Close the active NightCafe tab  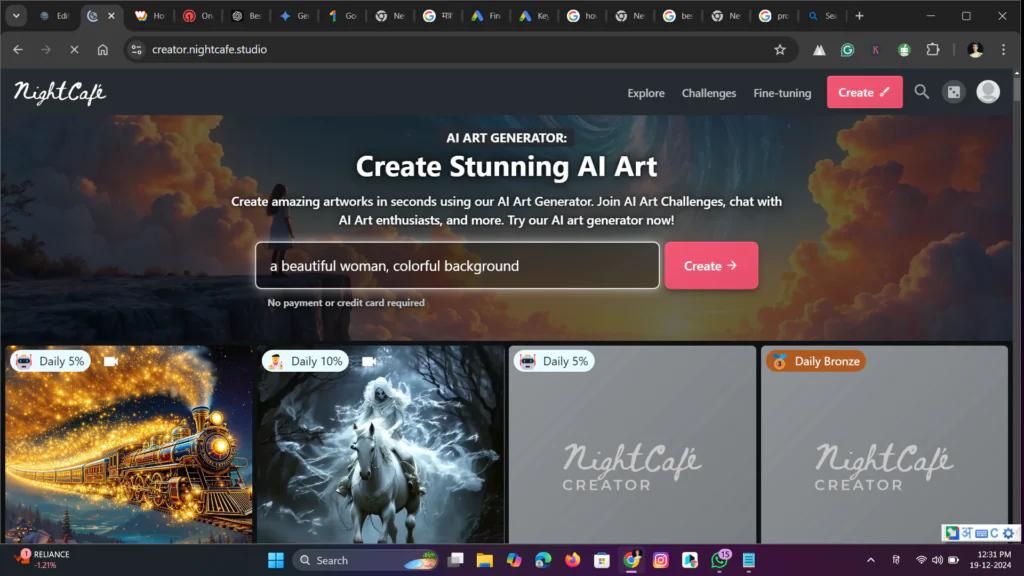pos(111,16)
